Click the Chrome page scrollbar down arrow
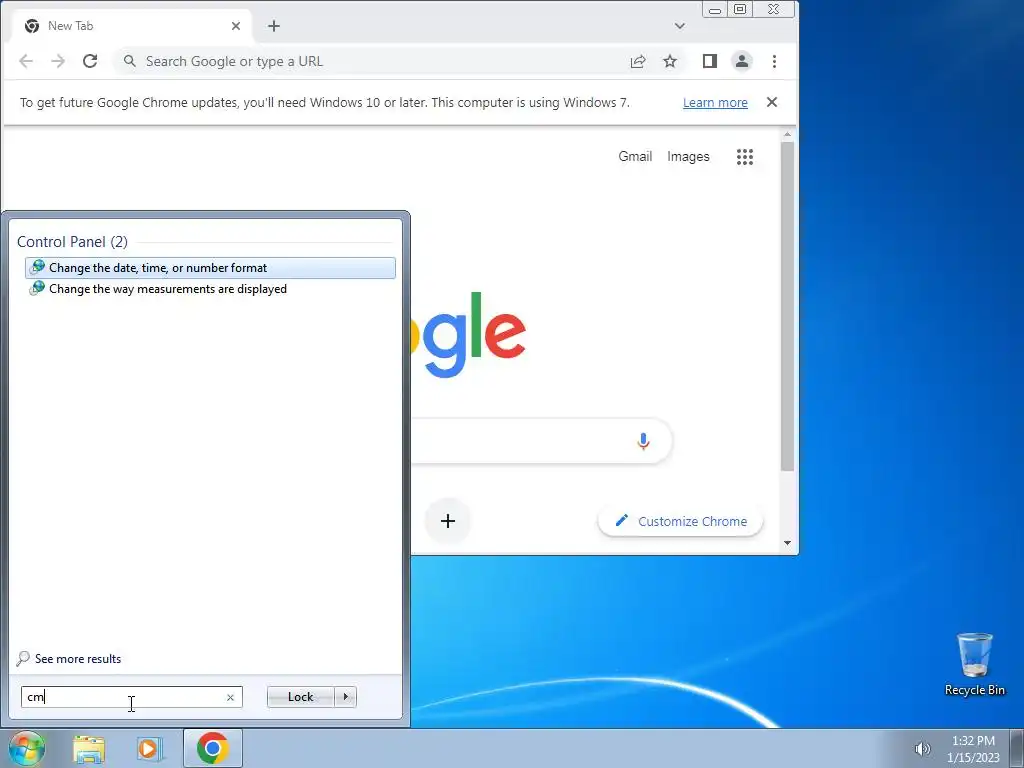1024x768 pixels. pos(788,543)
